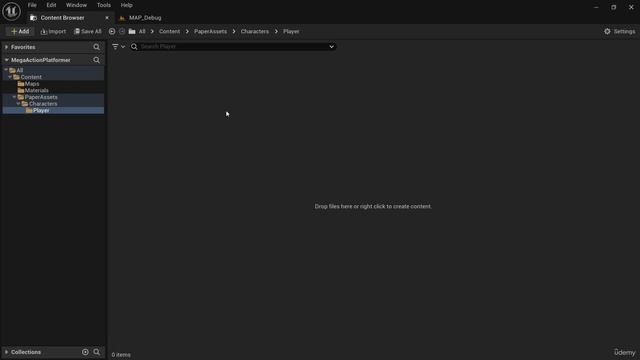Viewport: 640px width, 360px height.
Task: Search within Favorites
Action: pos(96,47)
